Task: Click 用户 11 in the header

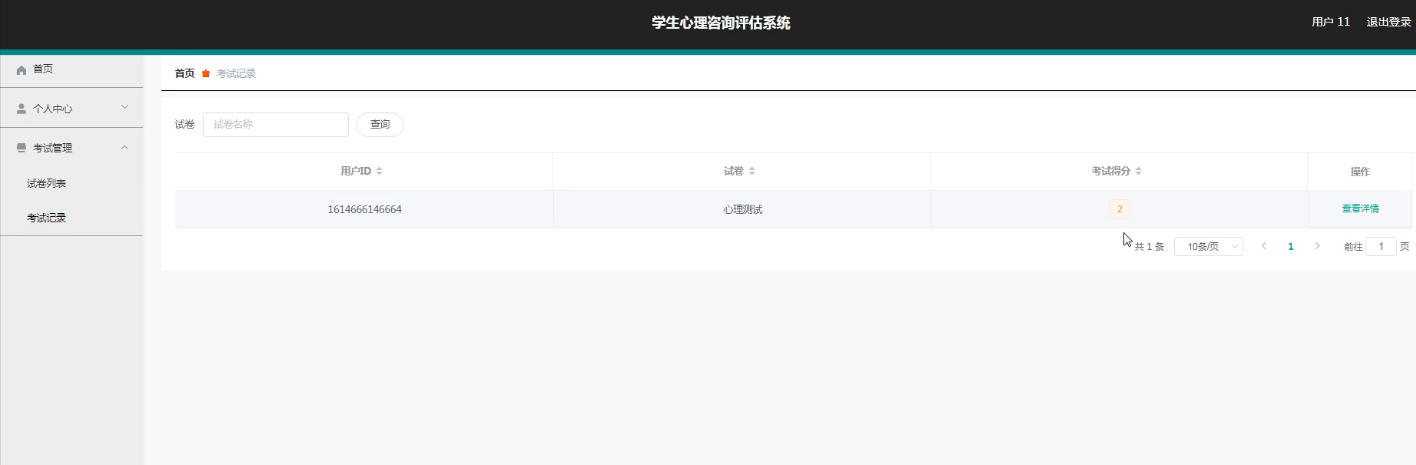Action: tap(1331, 22)
